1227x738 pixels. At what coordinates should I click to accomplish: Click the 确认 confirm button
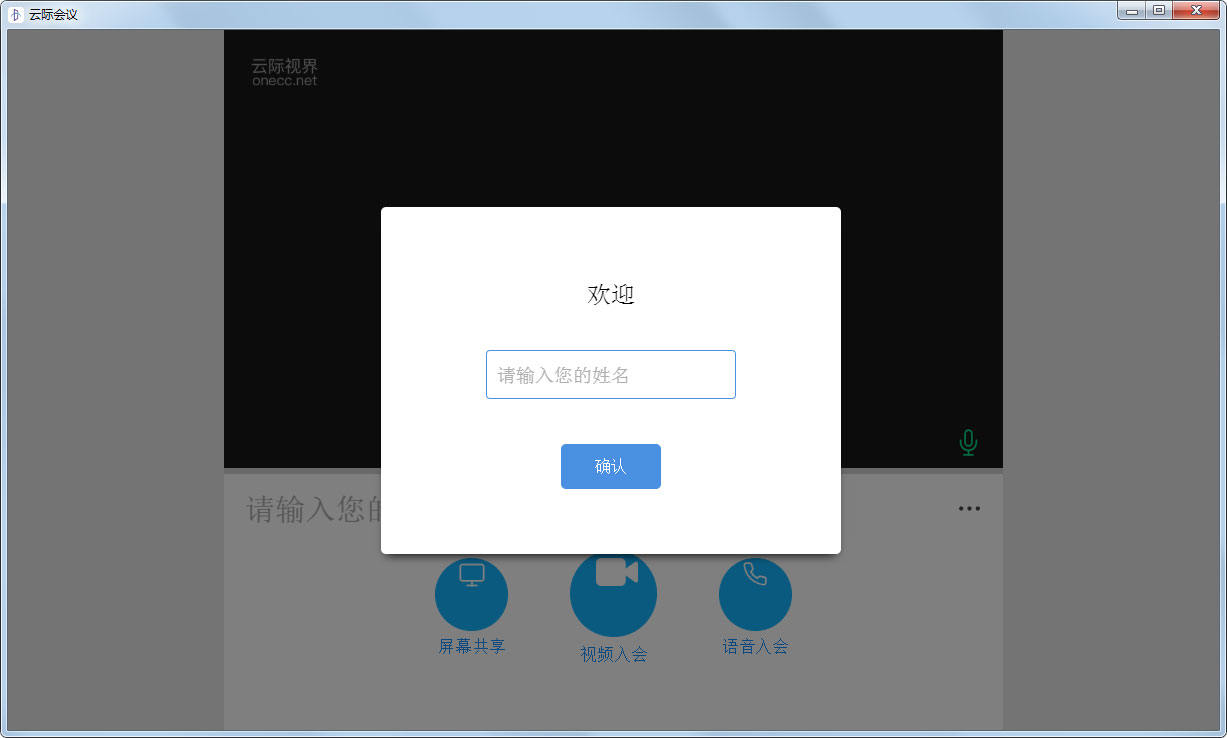pos(610,466)
